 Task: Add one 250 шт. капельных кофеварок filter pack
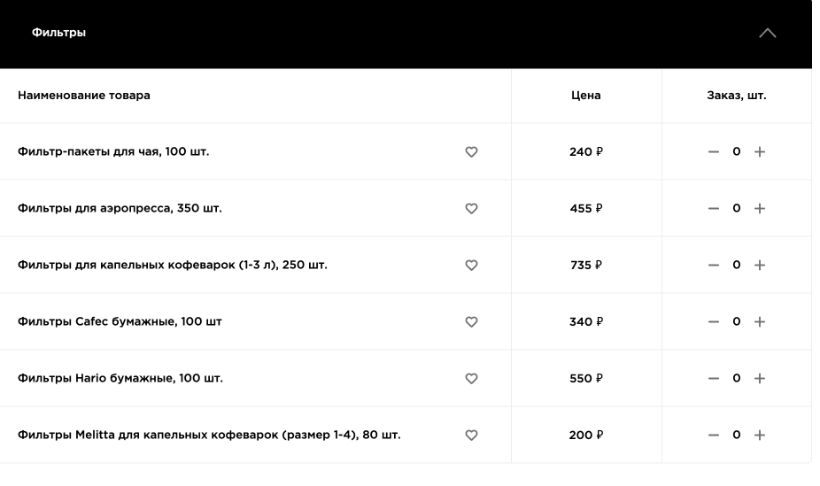[x=759, y=265]
